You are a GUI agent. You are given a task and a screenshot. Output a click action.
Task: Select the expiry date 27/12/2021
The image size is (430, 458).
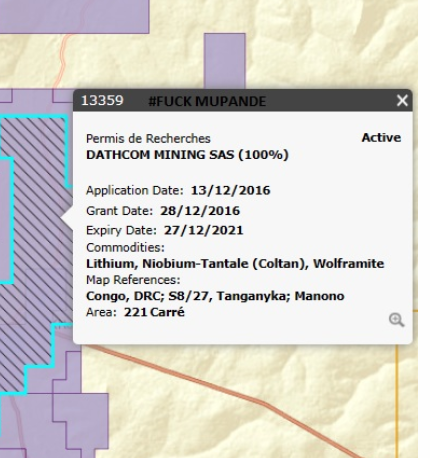(x=203, y=230)
